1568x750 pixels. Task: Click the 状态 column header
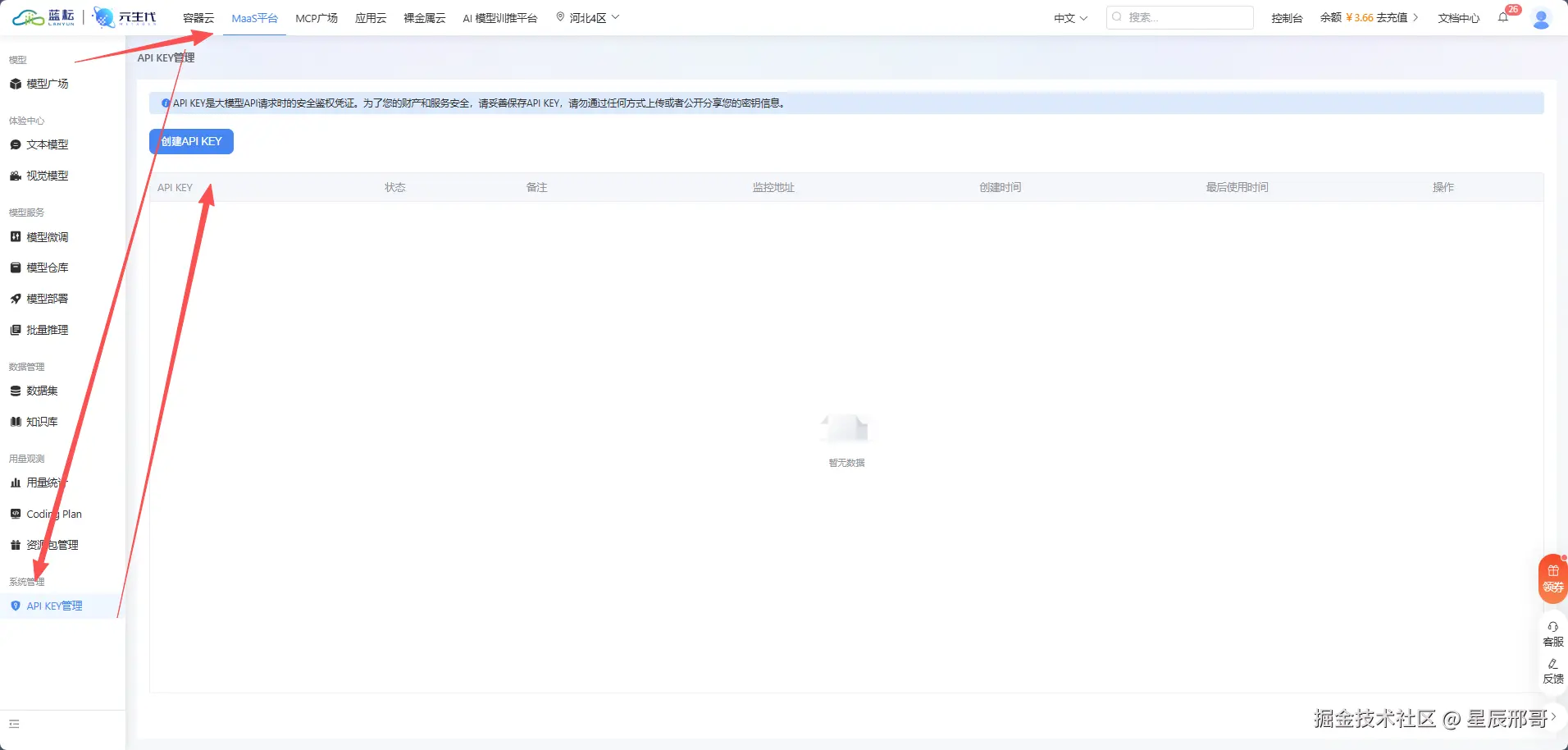tap(395, 187)
